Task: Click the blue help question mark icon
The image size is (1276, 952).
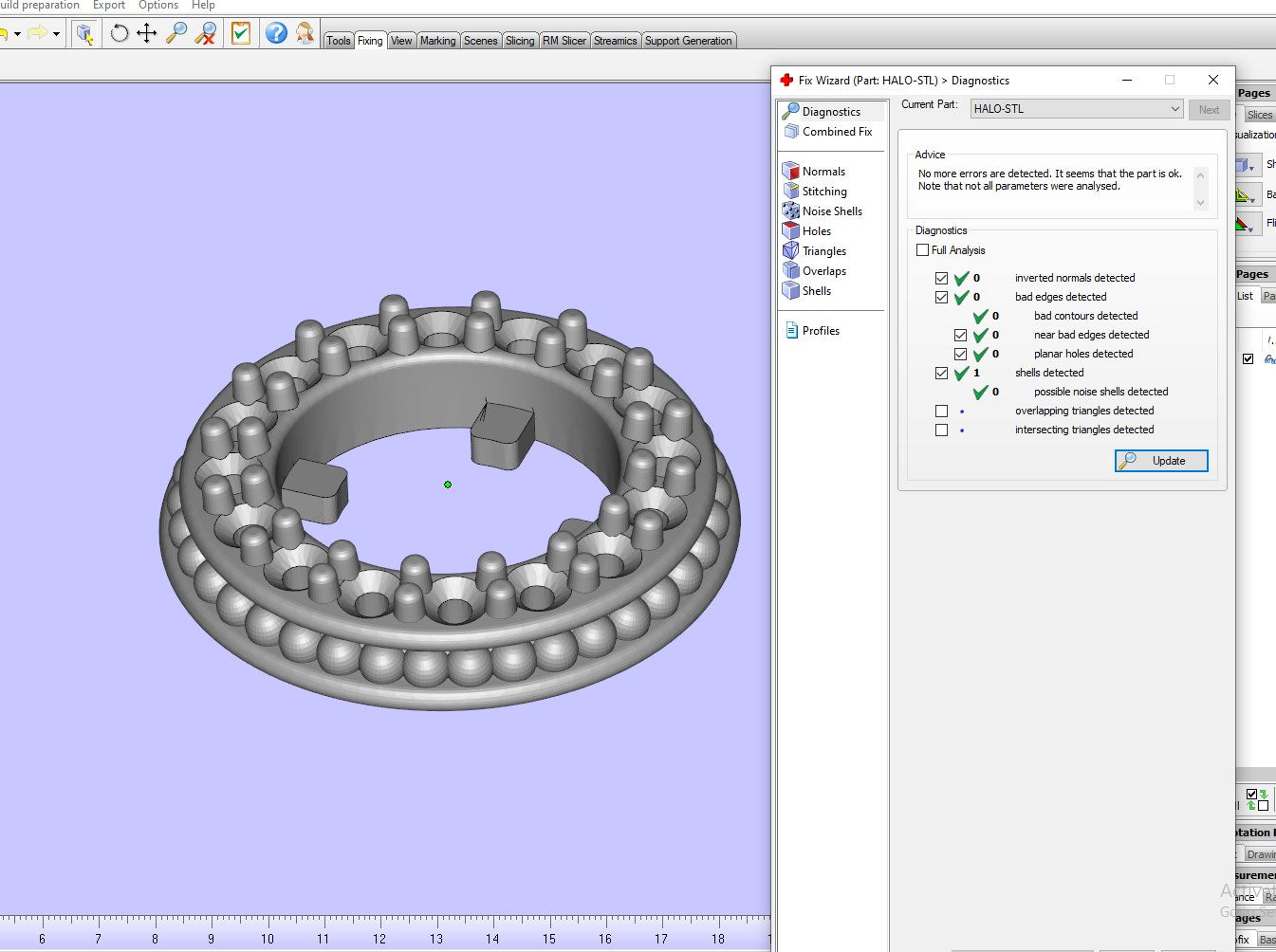Action: pyautogui.click(x=276, y=34)
